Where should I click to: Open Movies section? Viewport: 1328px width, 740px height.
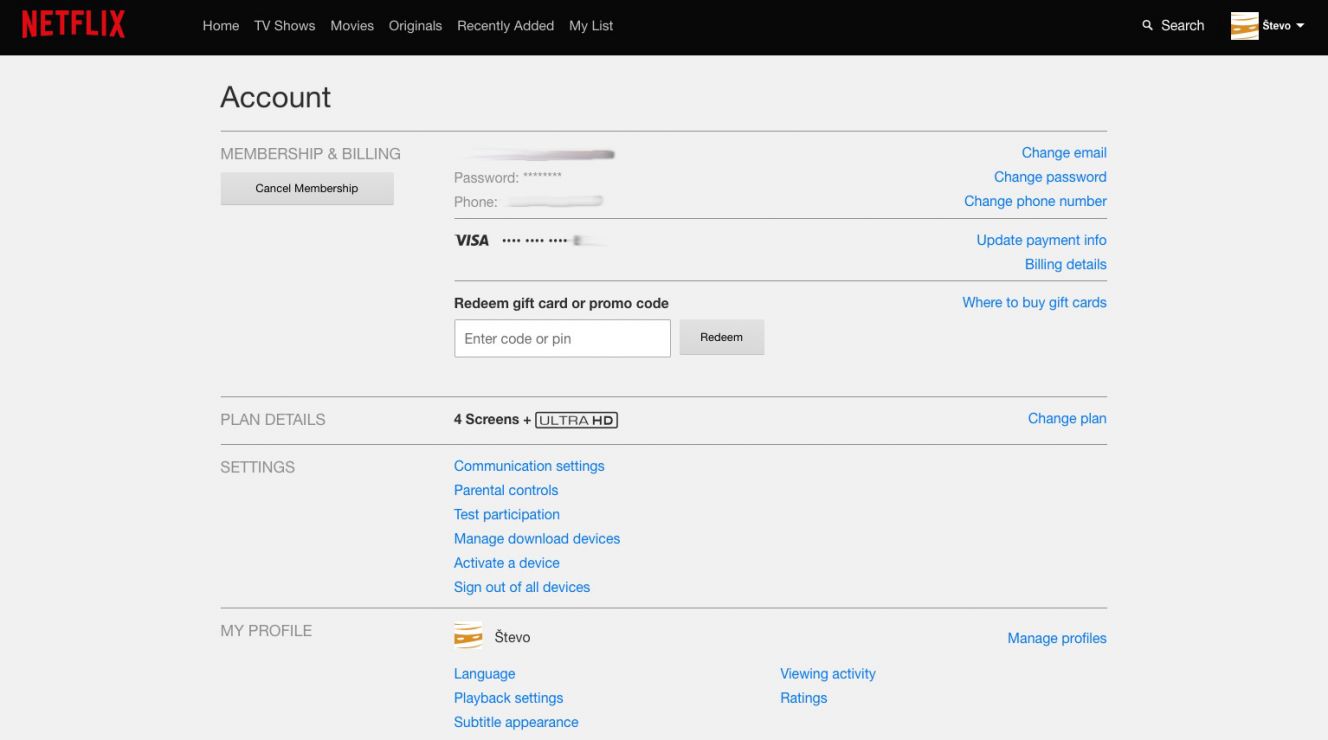(x=352, y=26)
